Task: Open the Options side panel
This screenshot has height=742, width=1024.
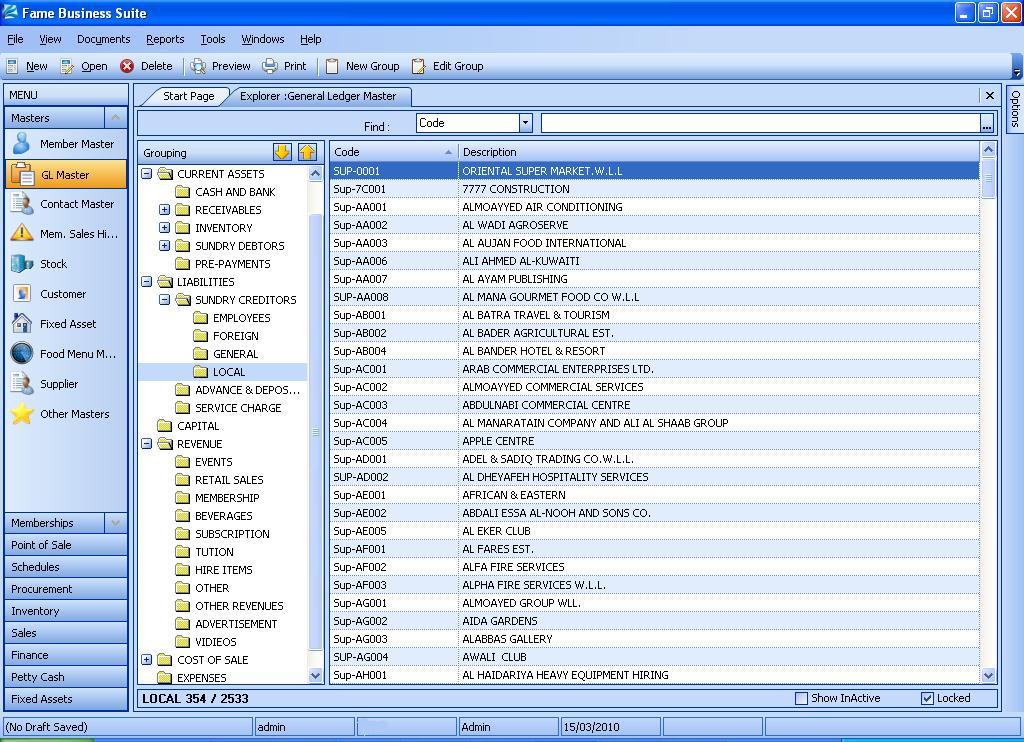Action: point(1015,108)
